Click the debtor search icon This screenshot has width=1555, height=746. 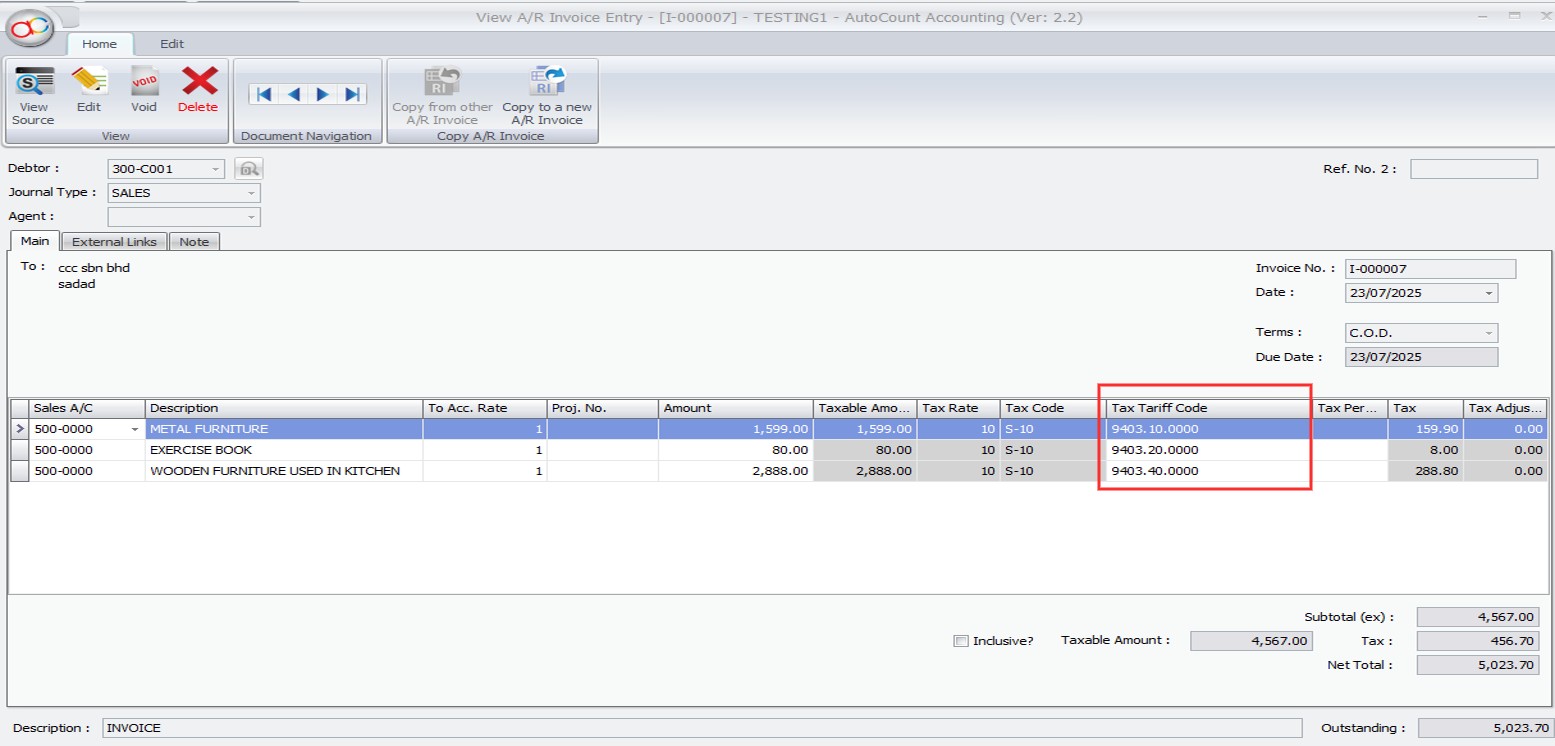click(x=248, y=169)
